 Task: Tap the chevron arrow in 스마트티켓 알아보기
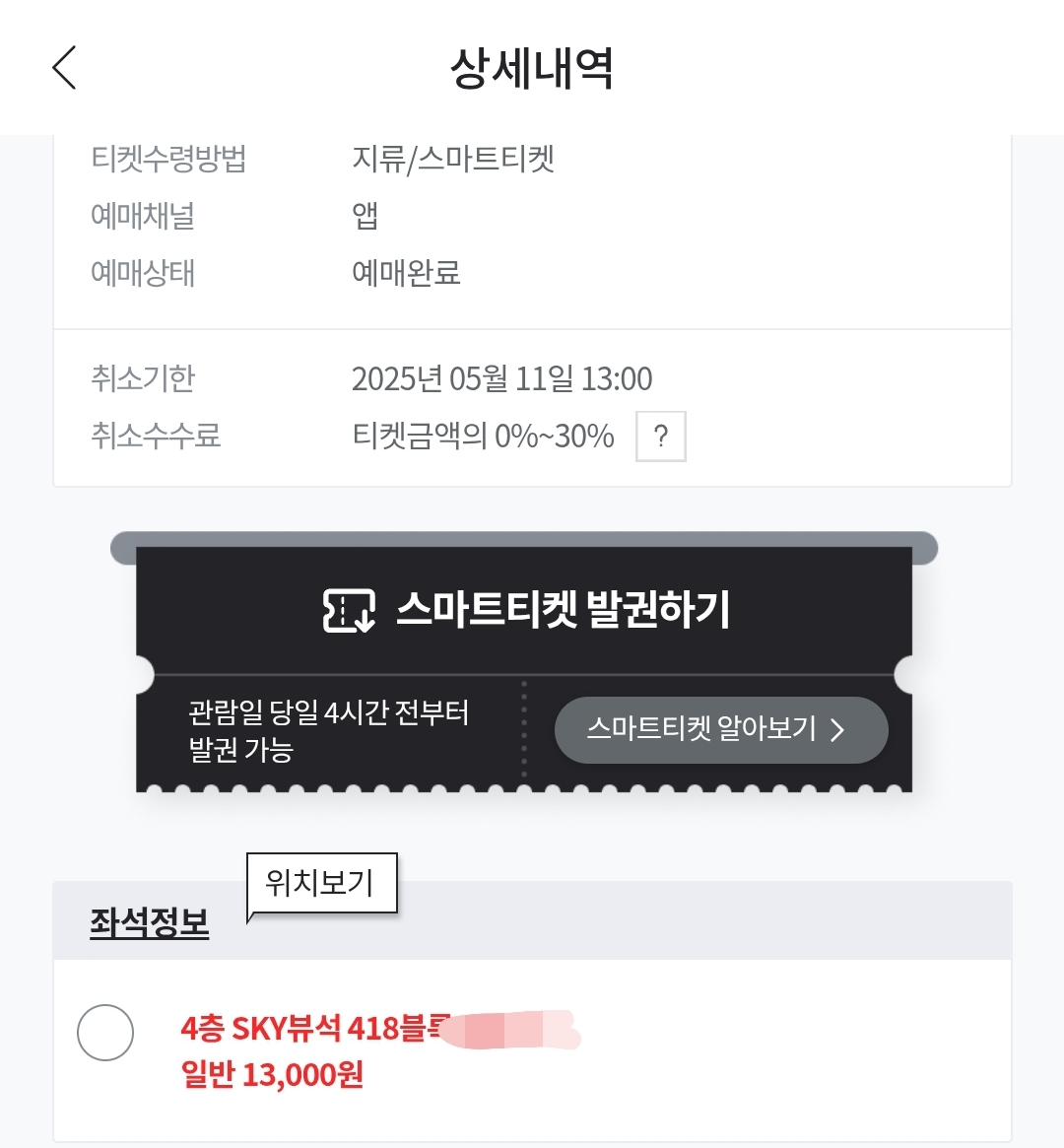click(837, 730)
